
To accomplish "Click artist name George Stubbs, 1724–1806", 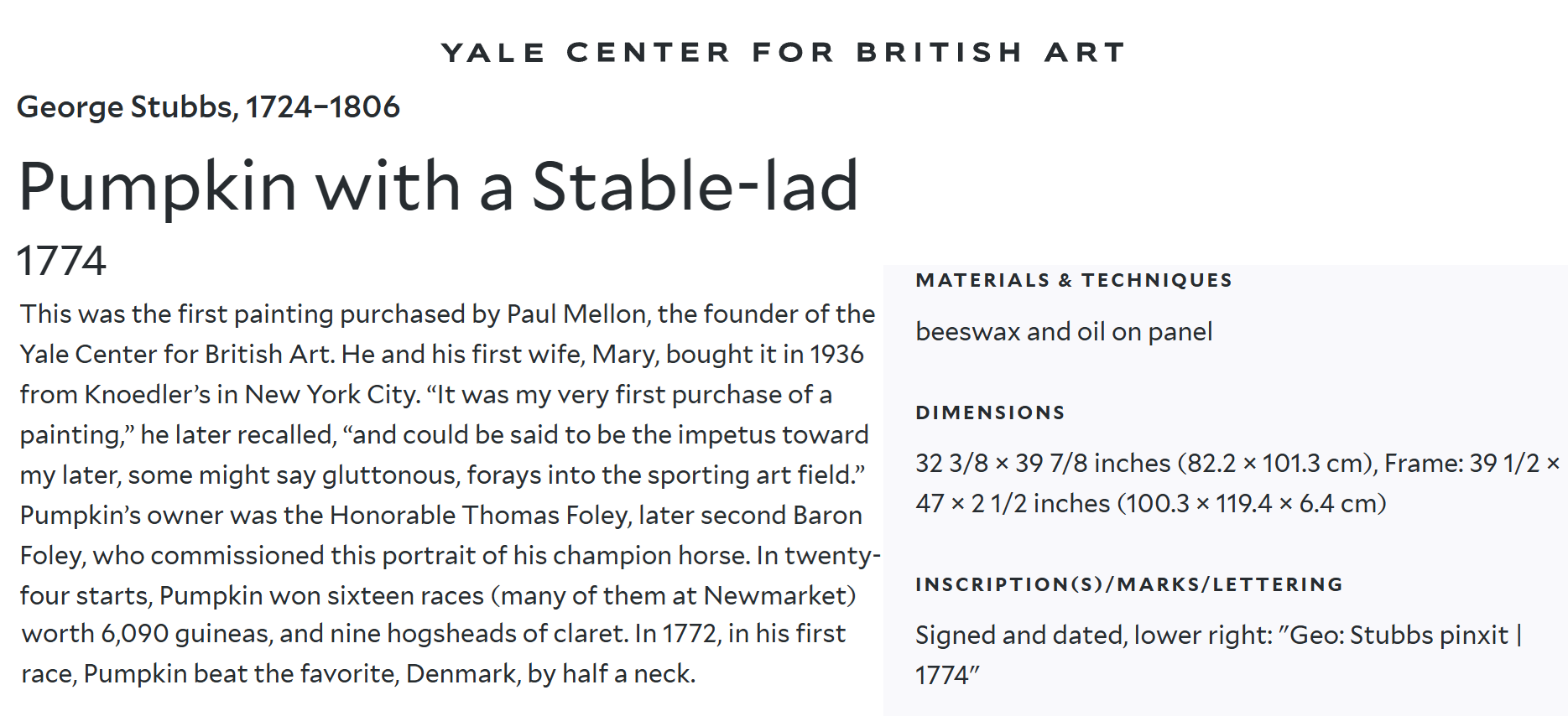I will coord(208,107).
